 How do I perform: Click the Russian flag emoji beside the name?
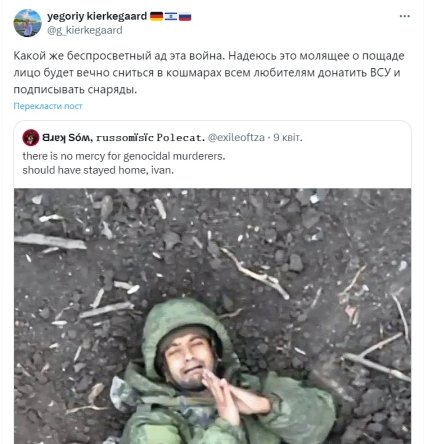(185, 16)
